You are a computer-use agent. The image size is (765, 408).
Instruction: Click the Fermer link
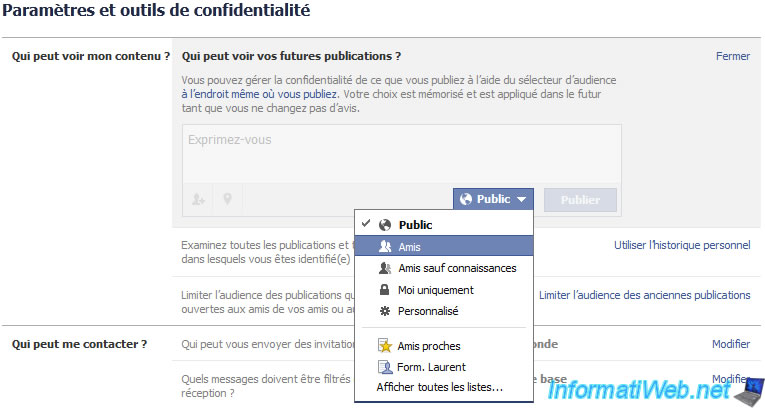733,56
